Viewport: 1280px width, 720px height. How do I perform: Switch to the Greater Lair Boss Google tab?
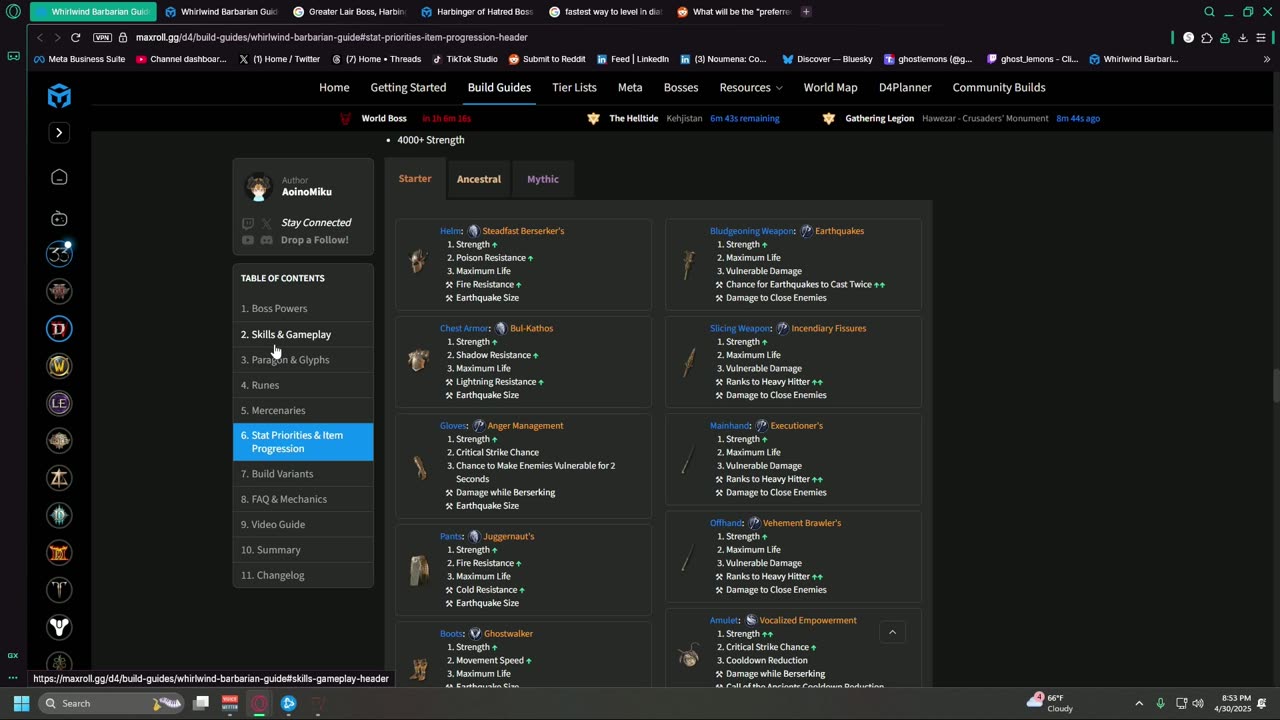click(351, 12)
